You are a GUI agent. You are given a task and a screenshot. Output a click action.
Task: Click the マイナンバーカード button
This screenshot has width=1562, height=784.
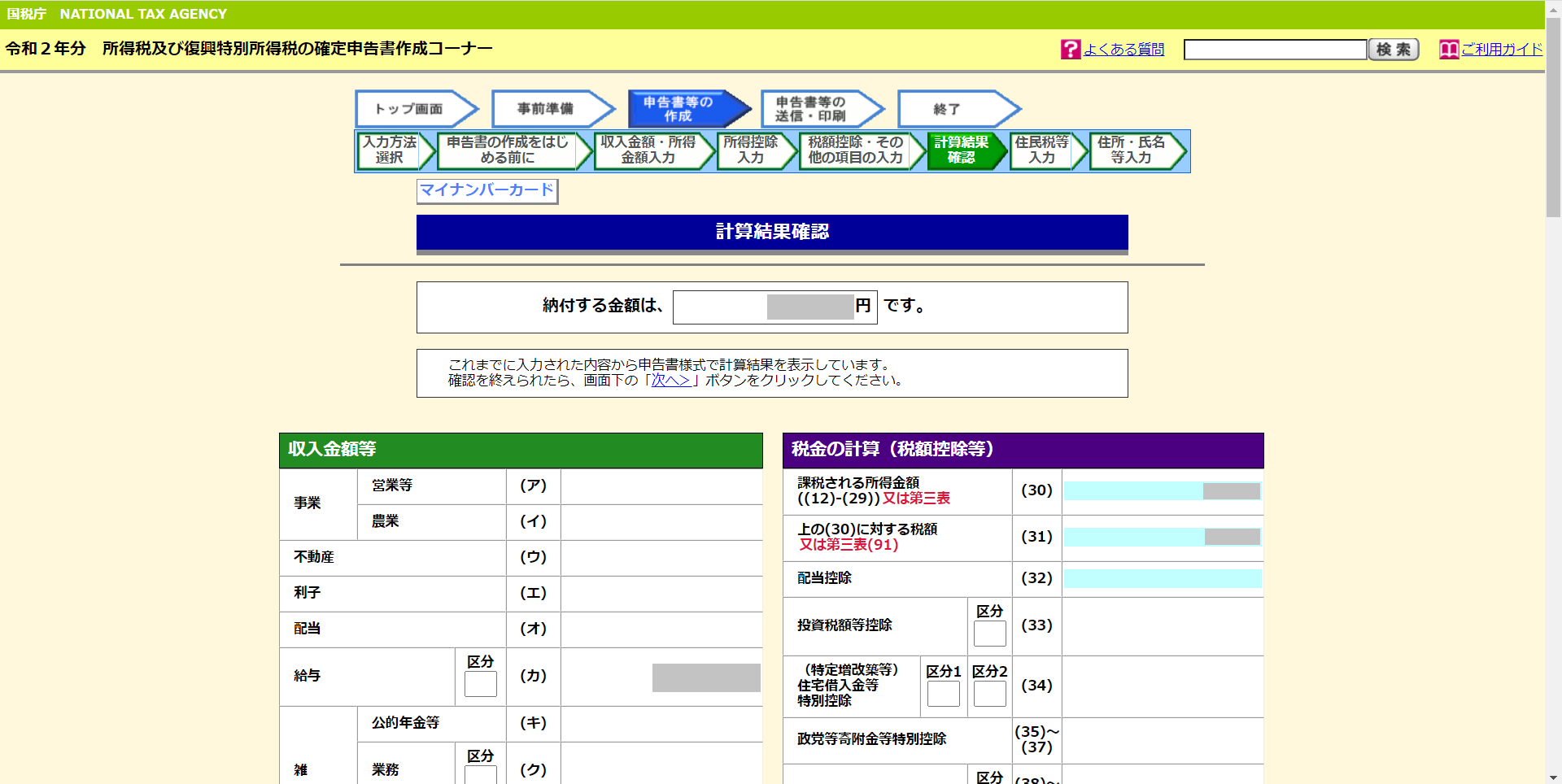click(x=487, y=191)
